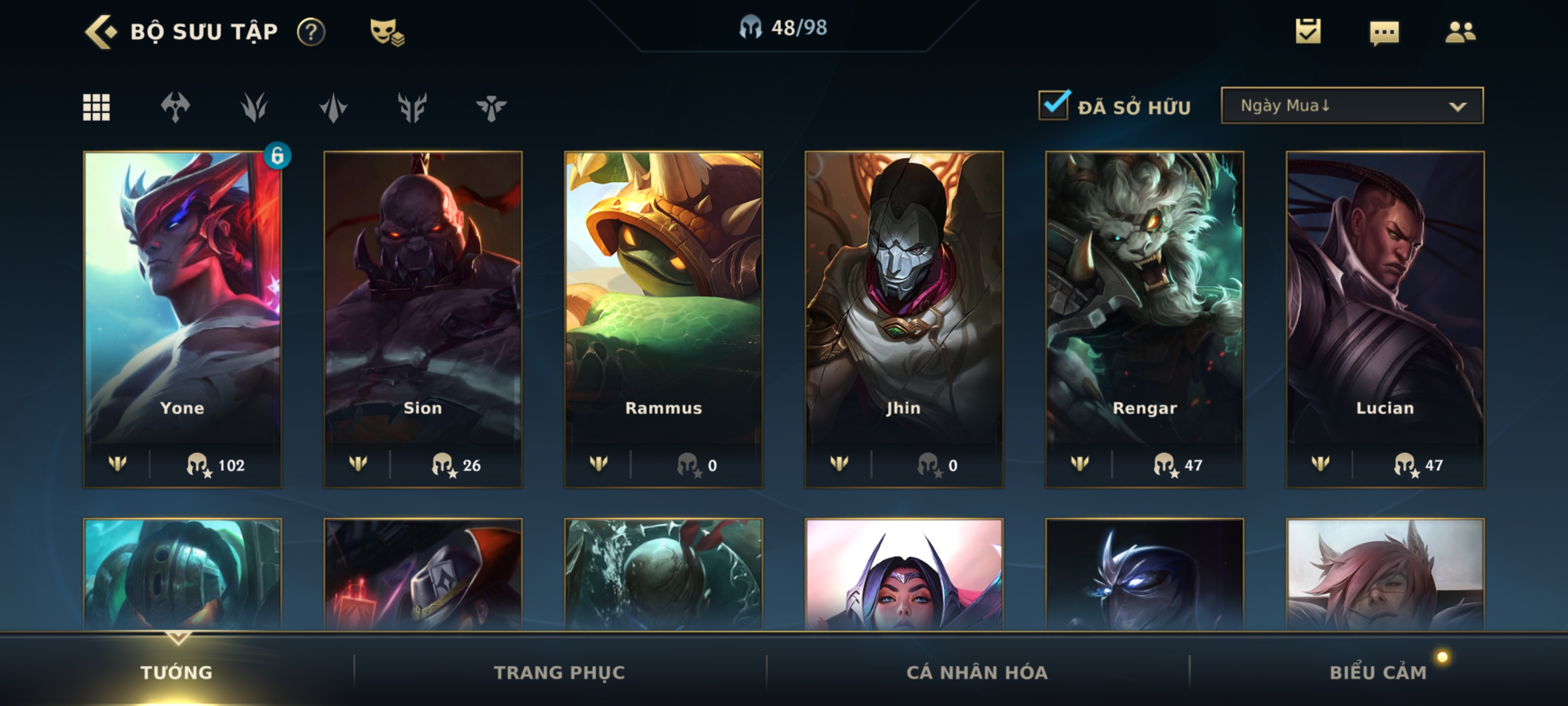This screenshot has height=706, width=1568.
Task: Filter champions by the first role icon
Action: point(175,107)
